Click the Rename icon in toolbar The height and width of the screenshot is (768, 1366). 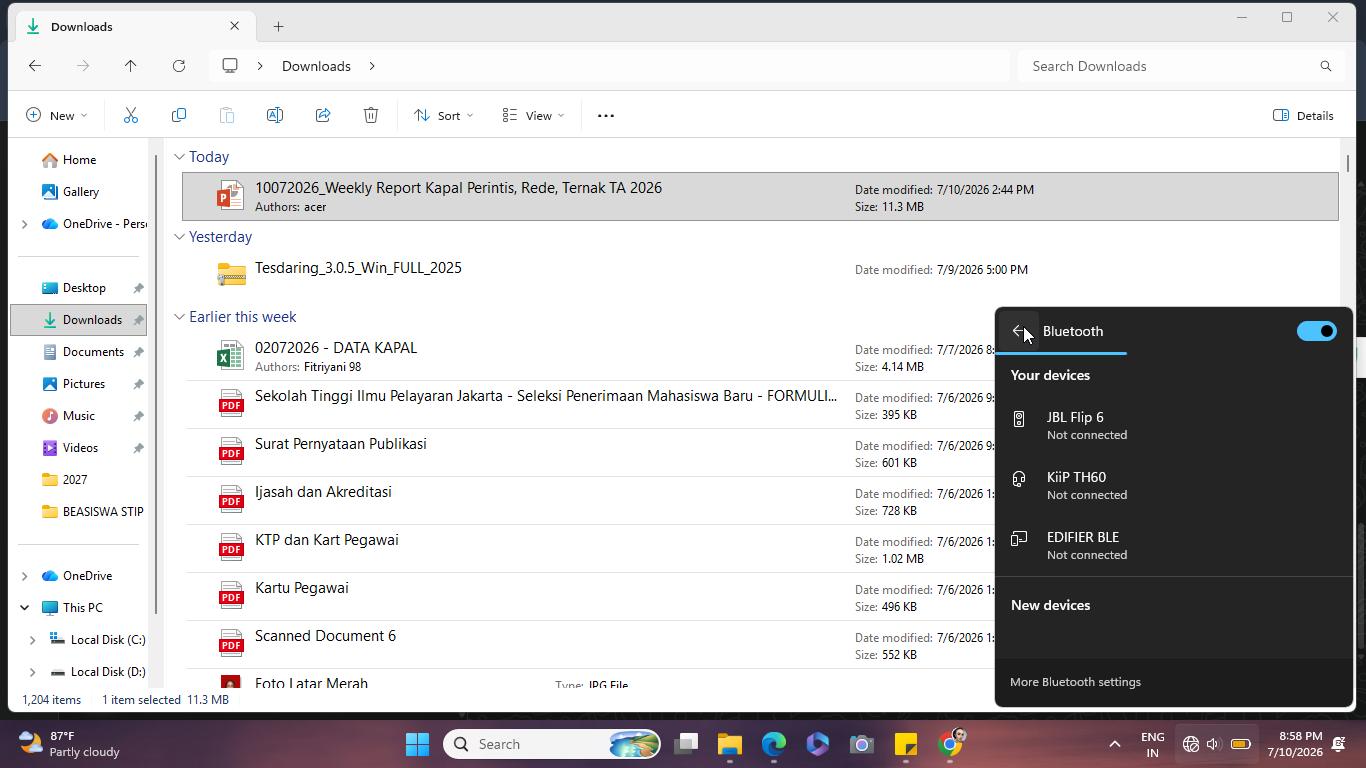tap(275, 115)
